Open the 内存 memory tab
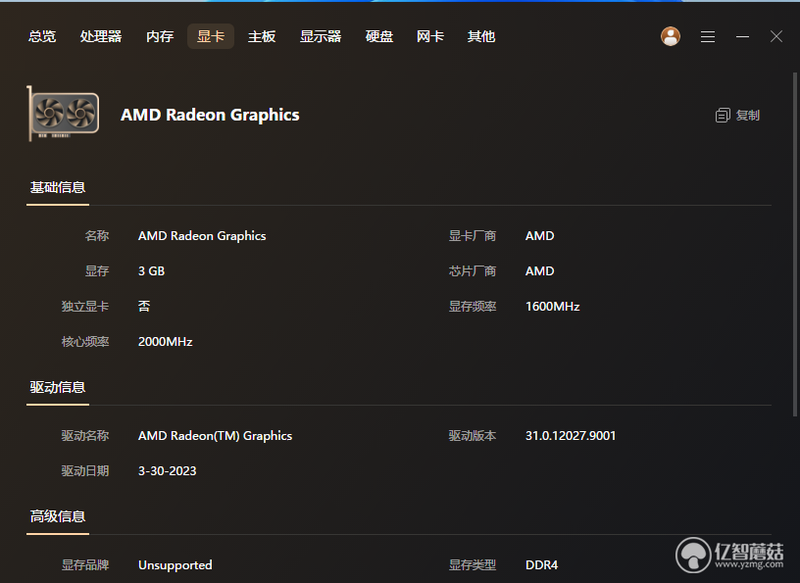Viewport: 800px width, 583px height. pyautogui.click(x=160, y=36)
